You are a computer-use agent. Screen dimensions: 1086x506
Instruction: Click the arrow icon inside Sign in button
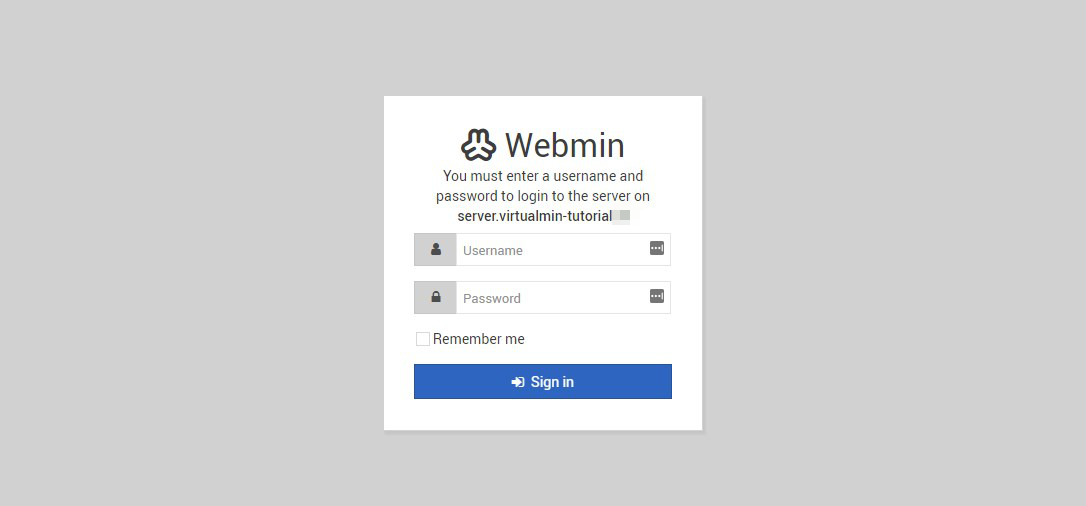[518, 382]
